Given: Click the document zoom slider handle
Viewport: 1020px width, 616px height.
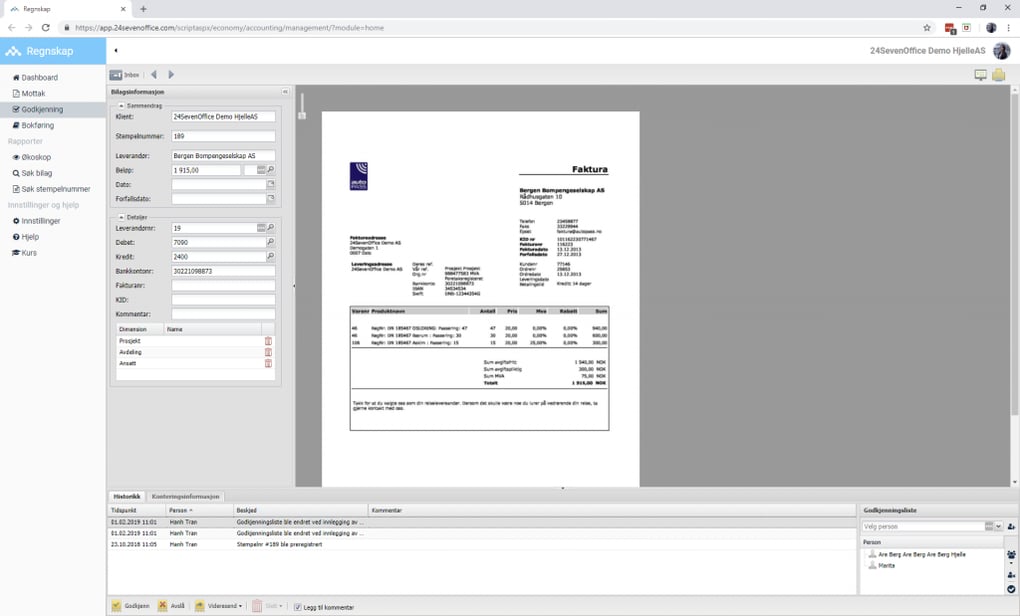Looking at the screenshot, I should (x=302, y=114).
